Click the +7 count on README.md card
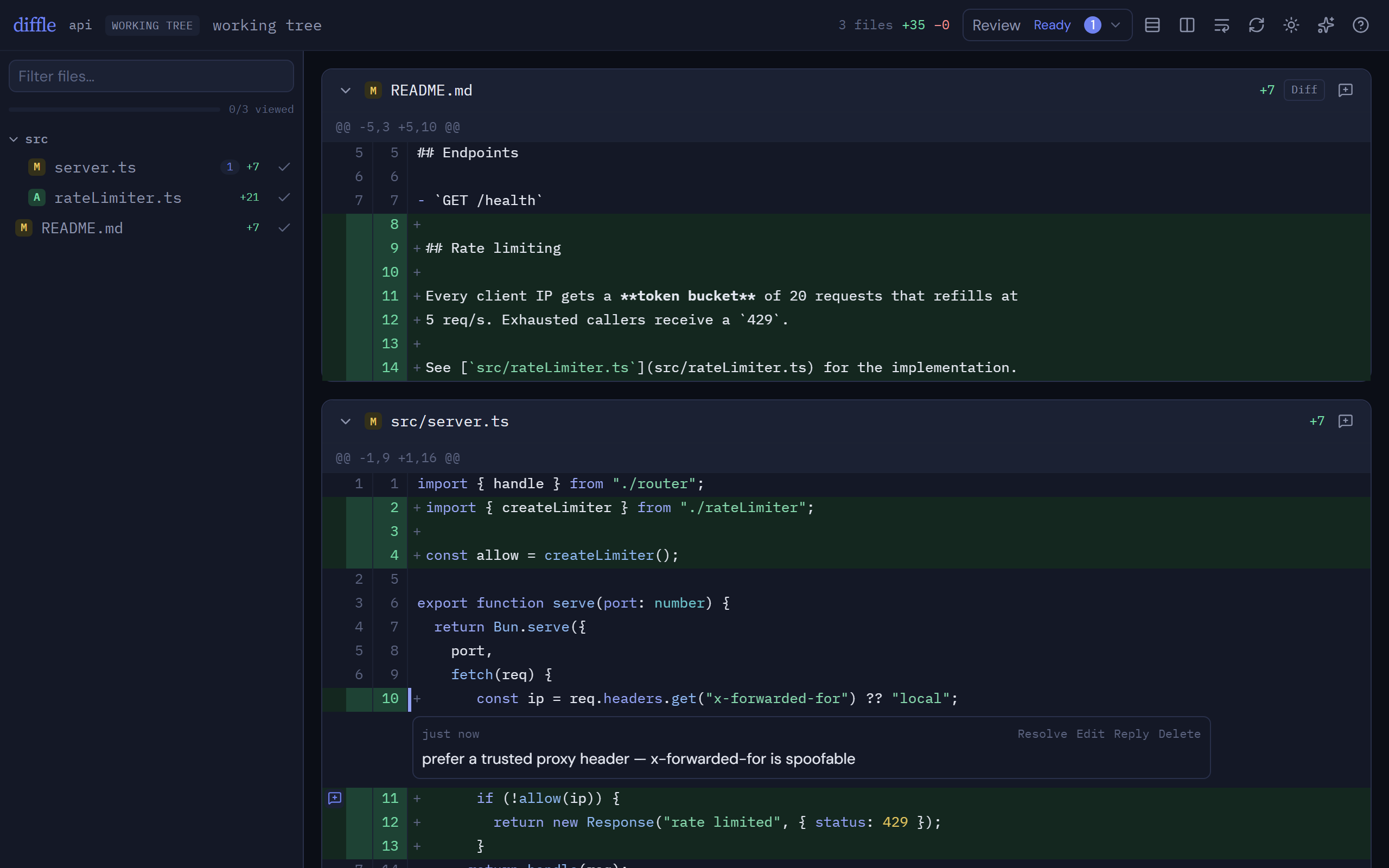Screen dimensions: 1389x868 tap(1267, 90)
